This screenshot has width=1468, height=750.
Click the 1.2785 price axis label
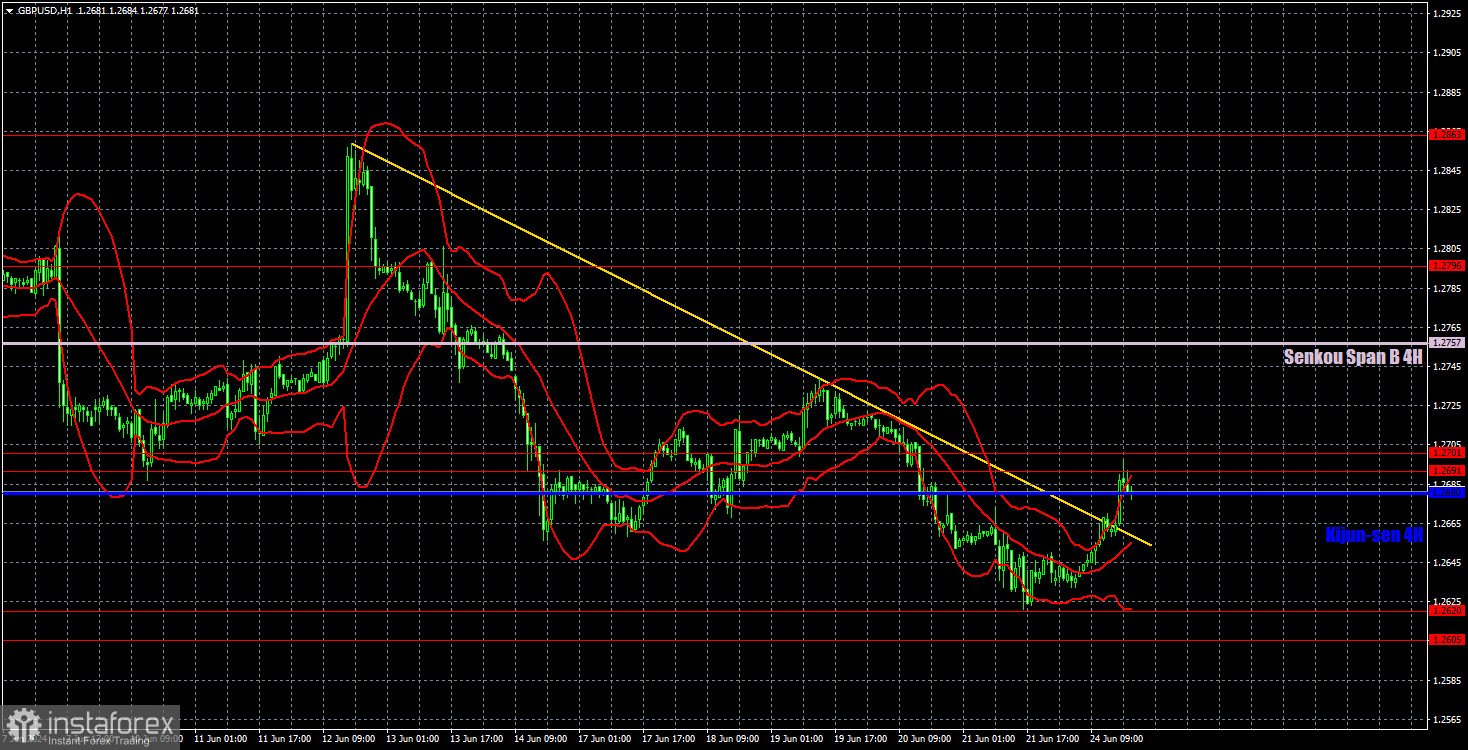click(1447, 289)
